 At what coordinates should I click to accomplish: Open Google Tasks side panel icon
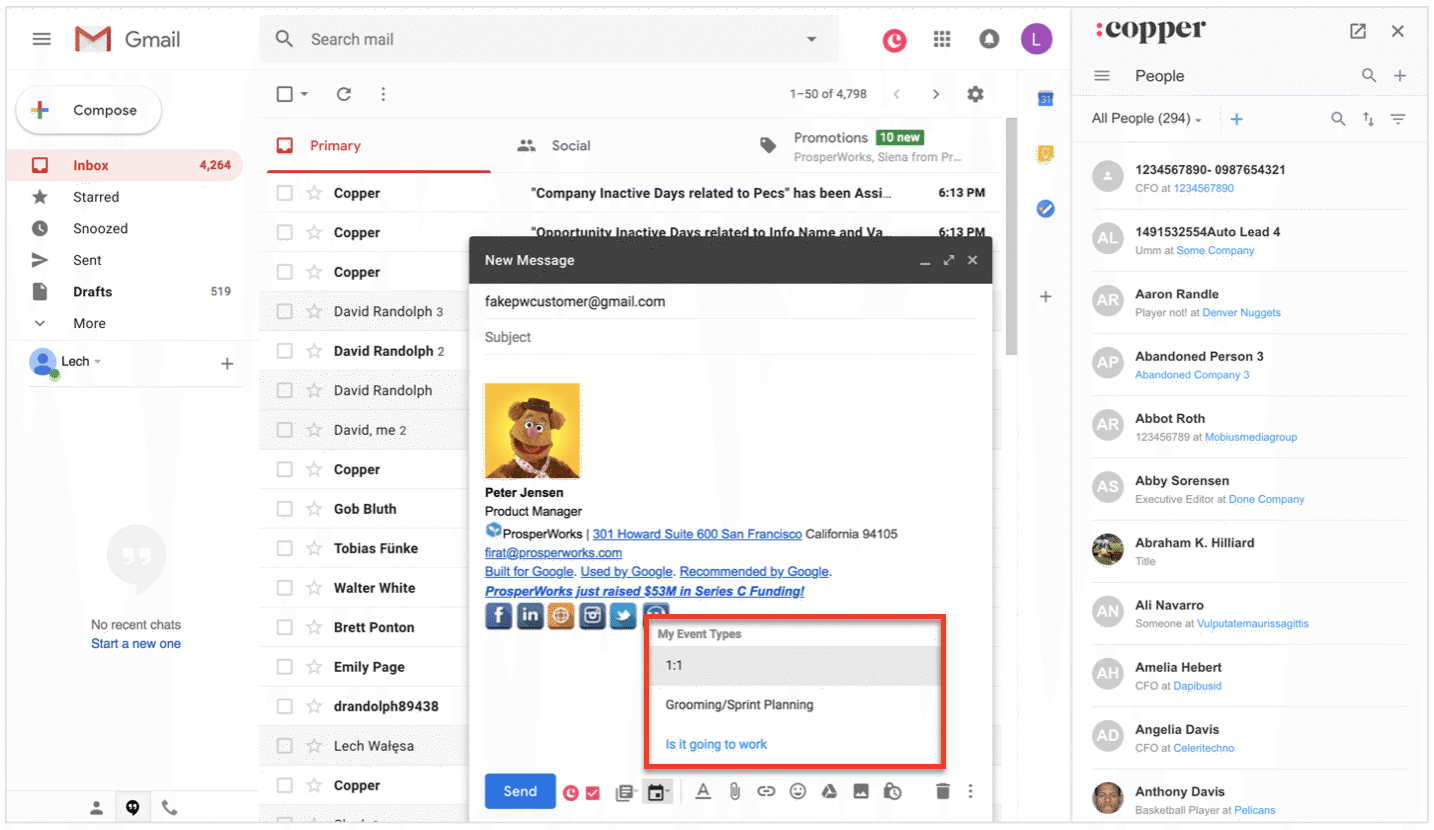tap(1045, 209)
